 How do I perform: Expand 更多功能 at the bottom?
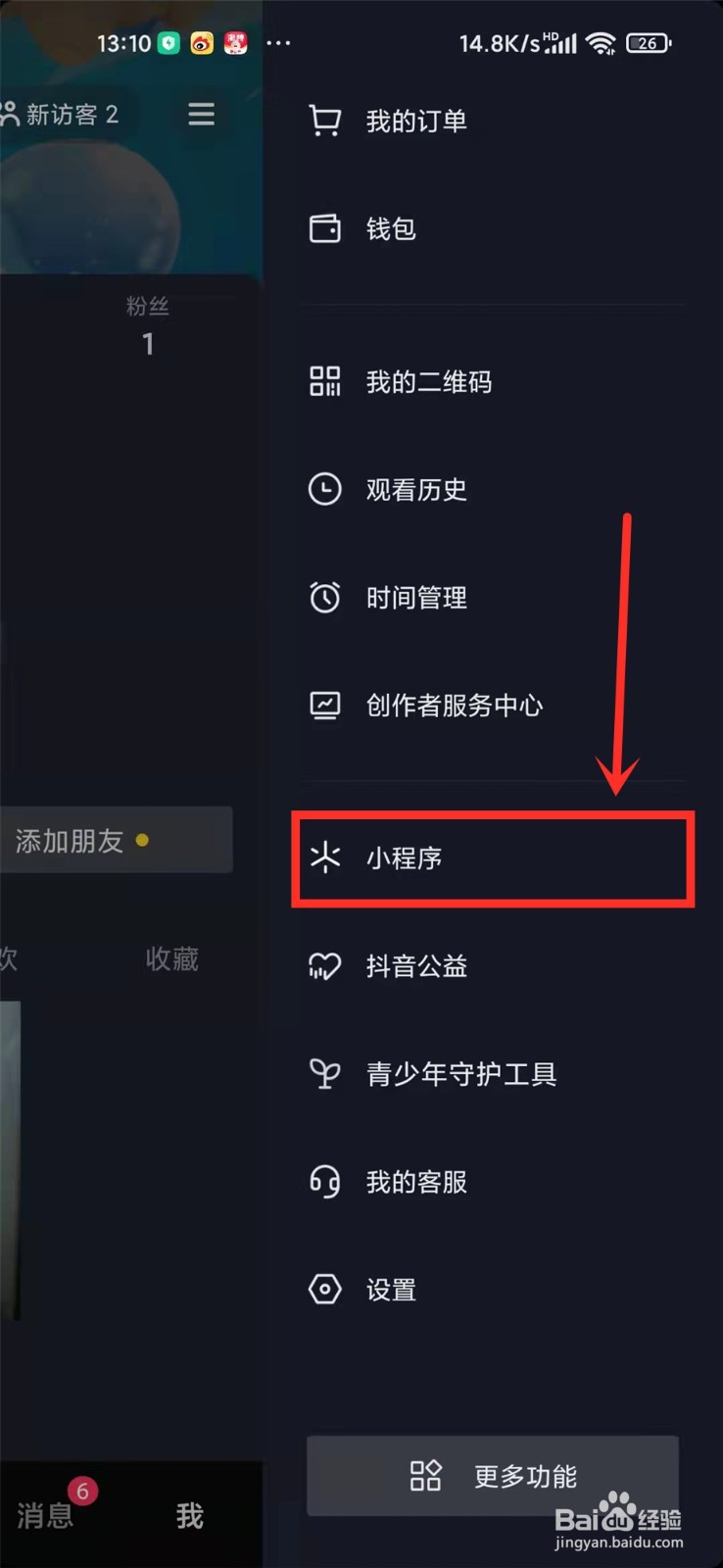493,1476
